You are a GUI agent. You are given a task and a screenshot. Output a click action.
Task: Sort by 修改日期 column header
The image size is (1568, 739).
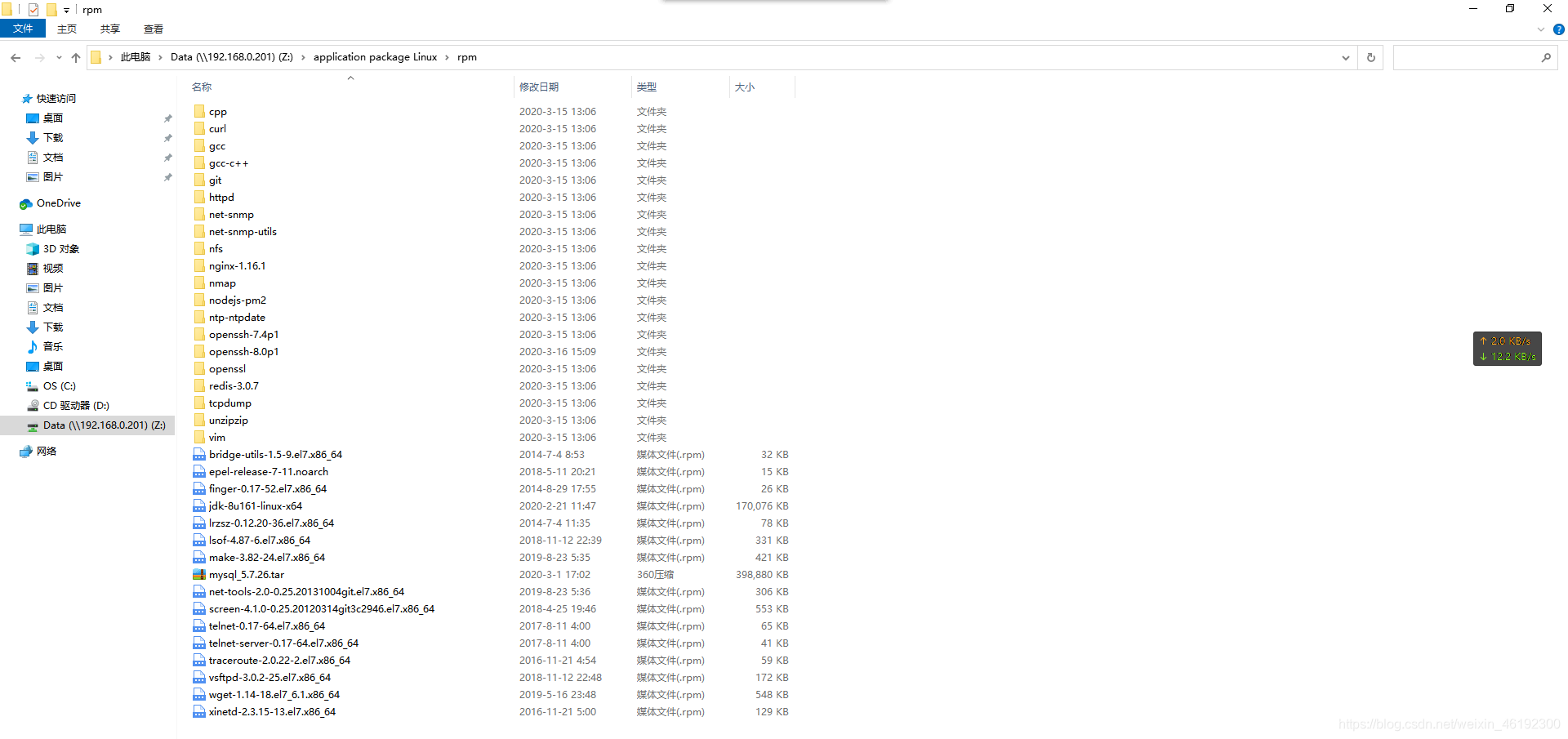tap(539, 87)
